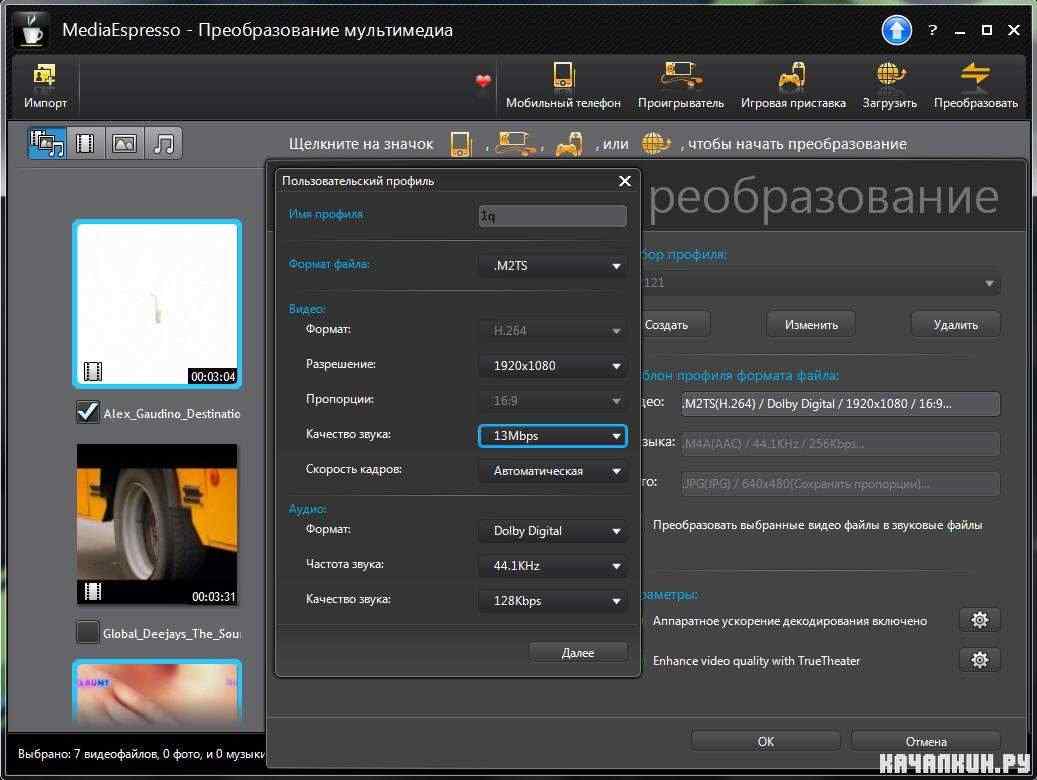Check the Alex_Gaudino_Destination video checkbox
Viewport: 1037px width, 780px height.
pyautogui.click(x=87, y=412)
